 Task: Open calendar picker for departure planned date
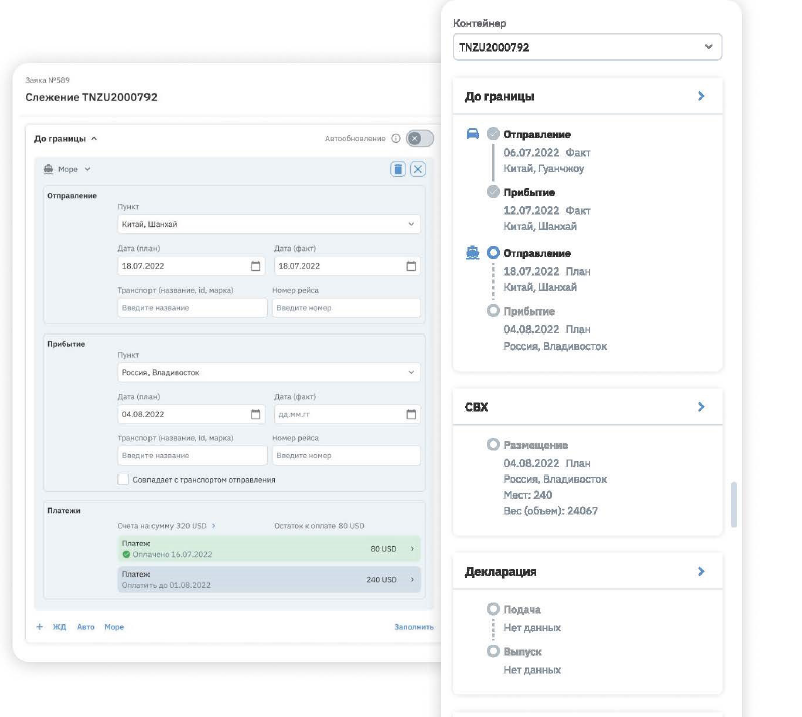tap(255, 266)
